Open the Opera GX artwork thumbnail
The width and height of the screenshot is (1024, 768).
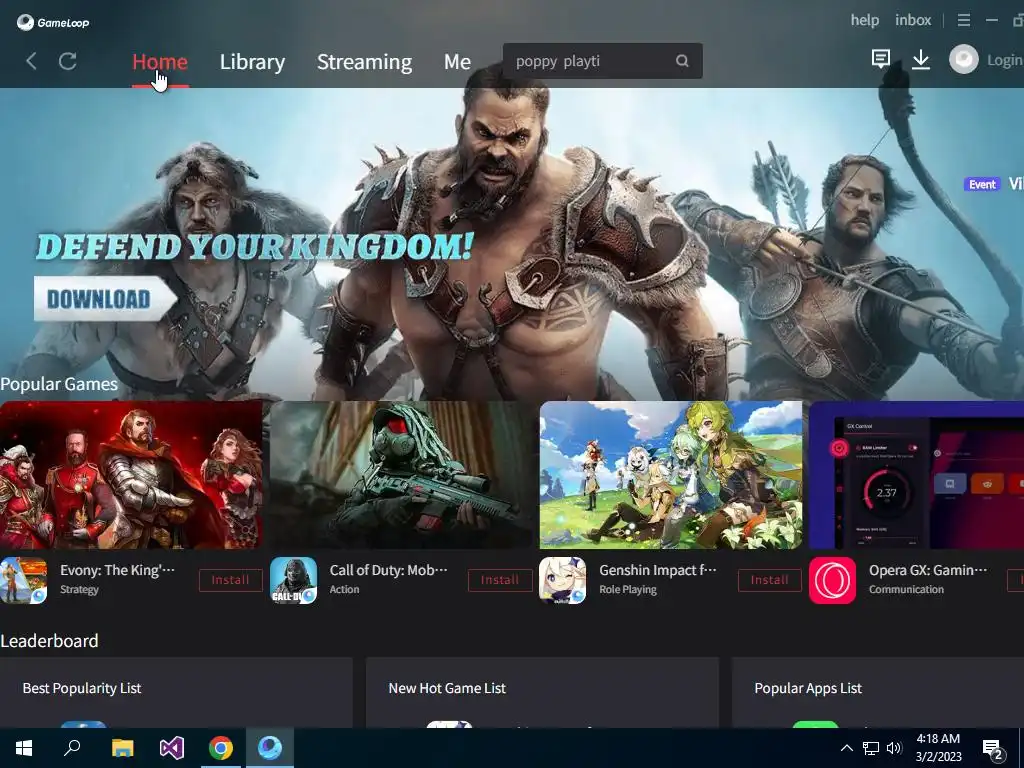click(x=916, y=475)
